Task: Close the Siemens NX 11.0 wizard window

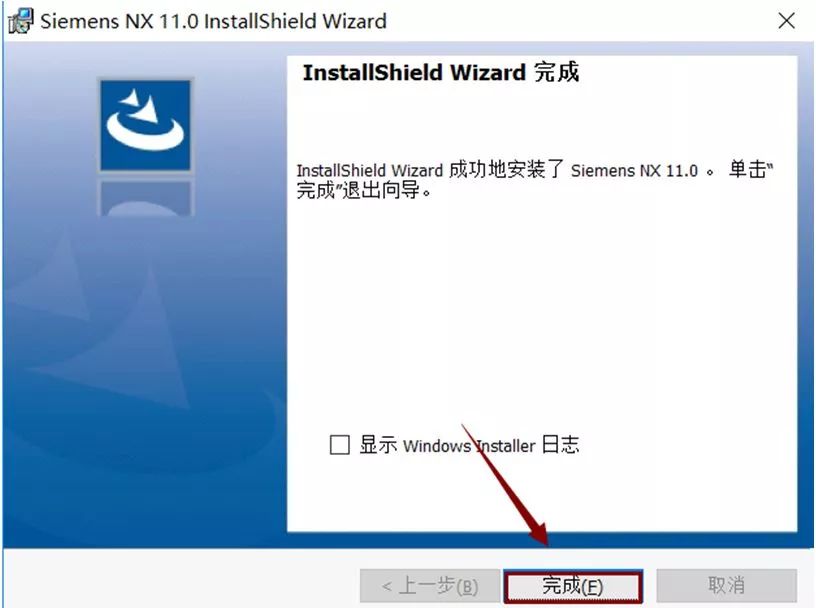Action: [x=786, y=21]
